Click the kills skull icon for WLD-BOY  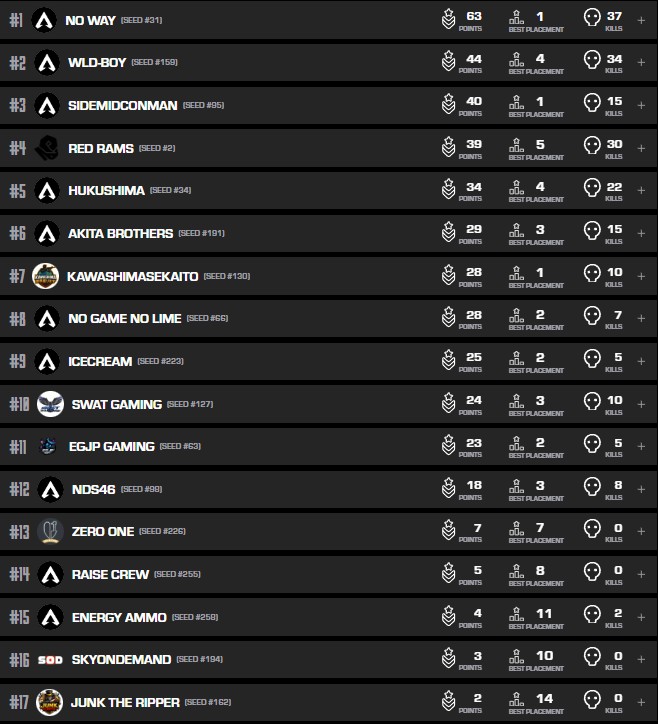pos(592,63)
